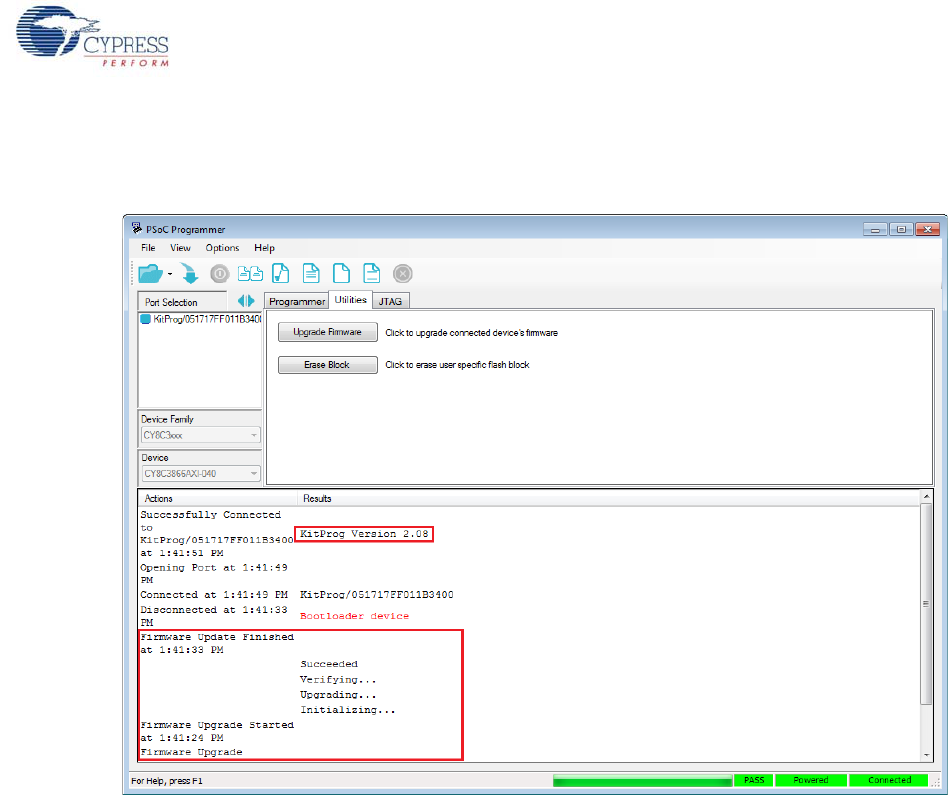Open the File menu
This screenshot has height=795, width=948.
(x=148, y=248)
